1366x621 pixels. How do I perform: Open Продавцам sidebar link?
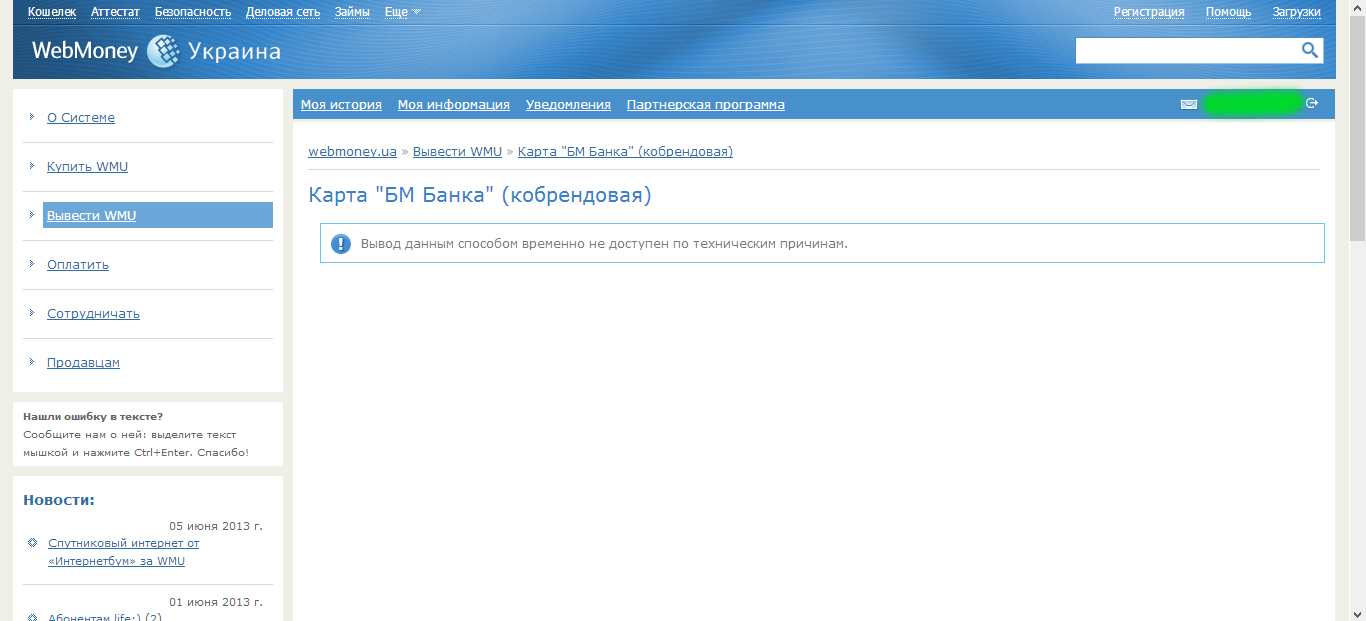(x=83, y=362)
